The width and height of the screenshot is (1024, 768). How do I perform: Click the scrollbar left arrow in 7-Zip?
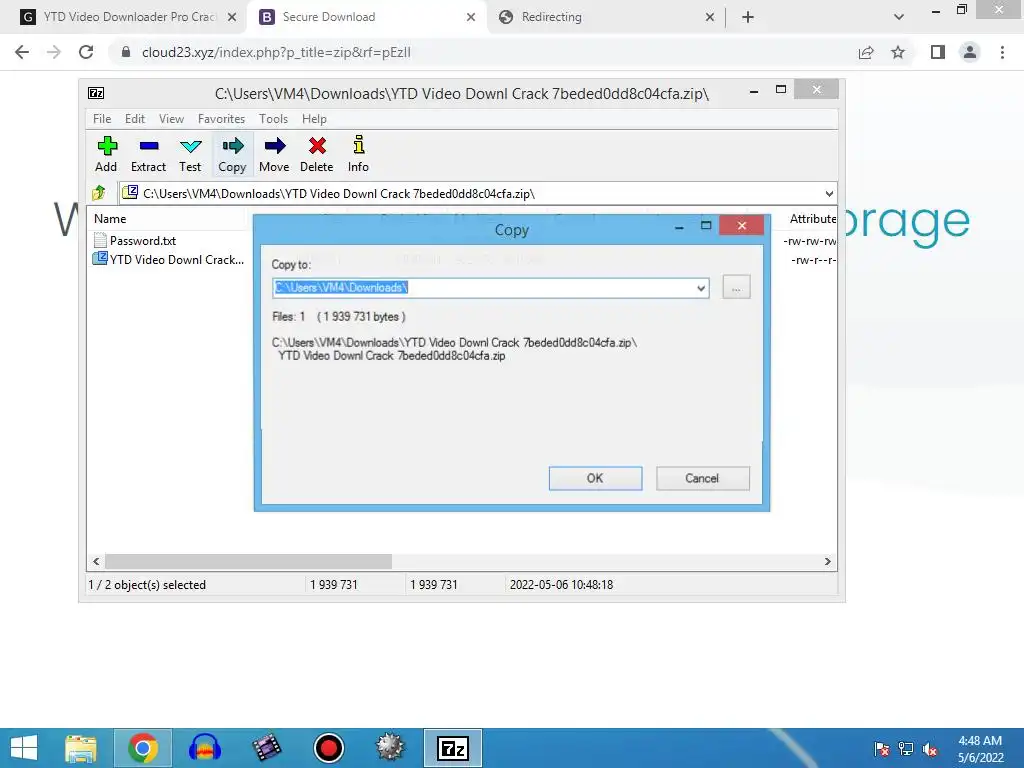tap(97, 562)
